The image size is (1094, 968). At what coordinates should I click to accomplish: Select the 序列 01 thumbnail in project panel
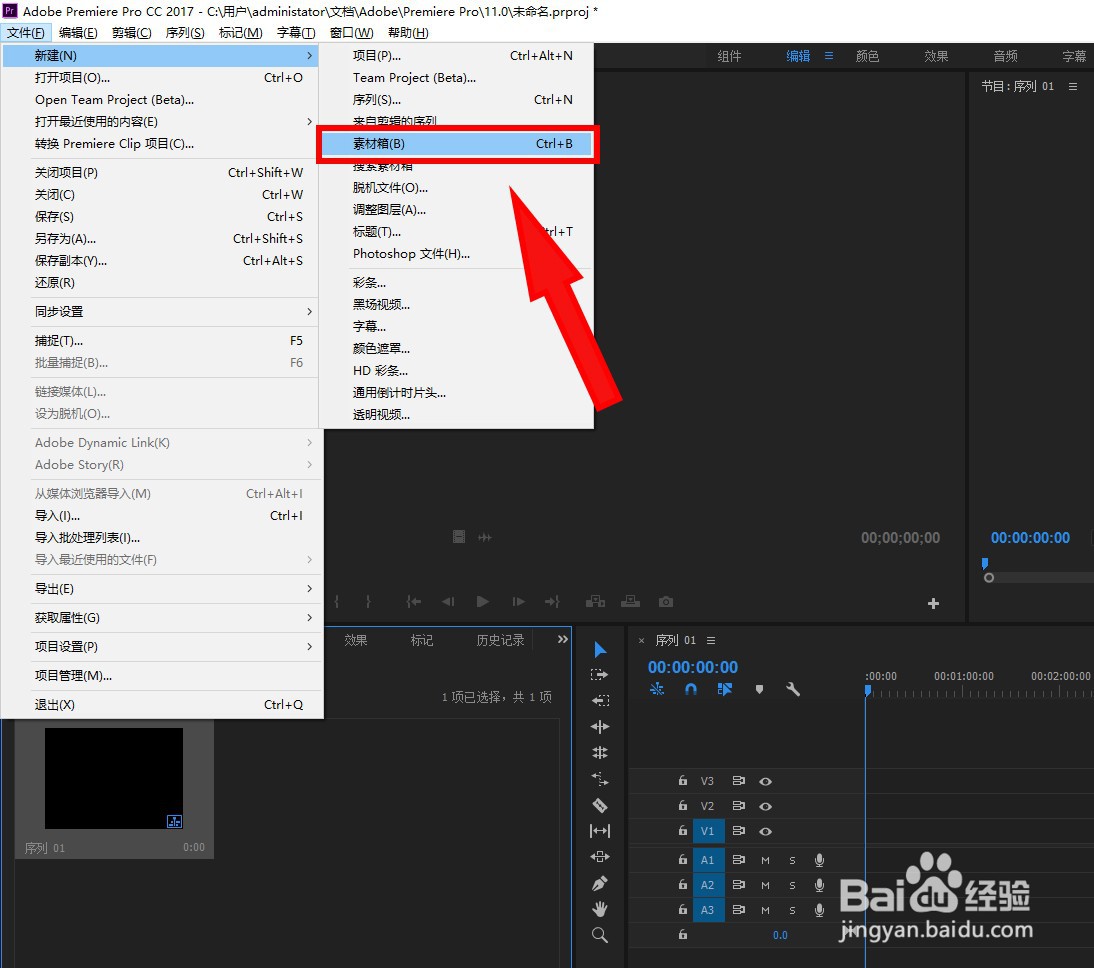pos(114,779)
